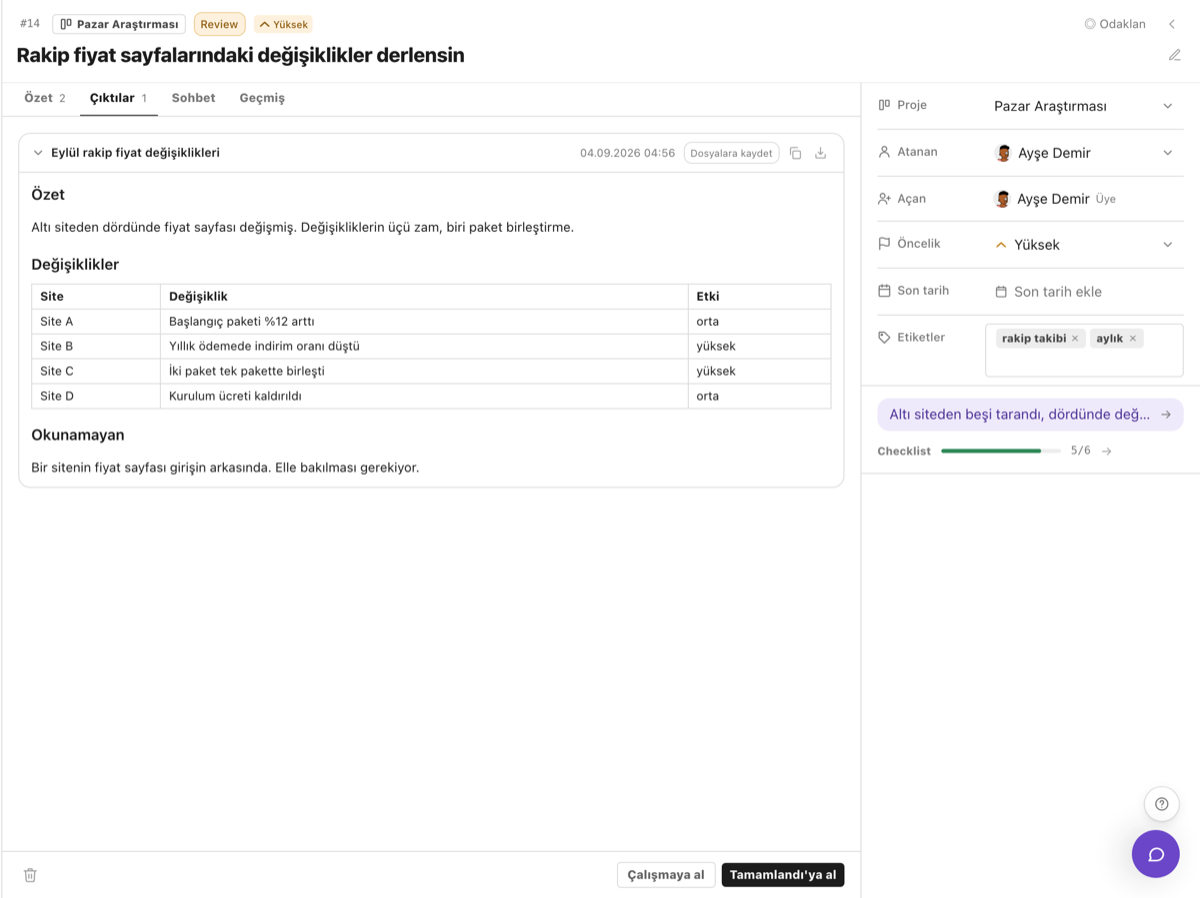Download the Eylül rakip fiyat output

821,153
